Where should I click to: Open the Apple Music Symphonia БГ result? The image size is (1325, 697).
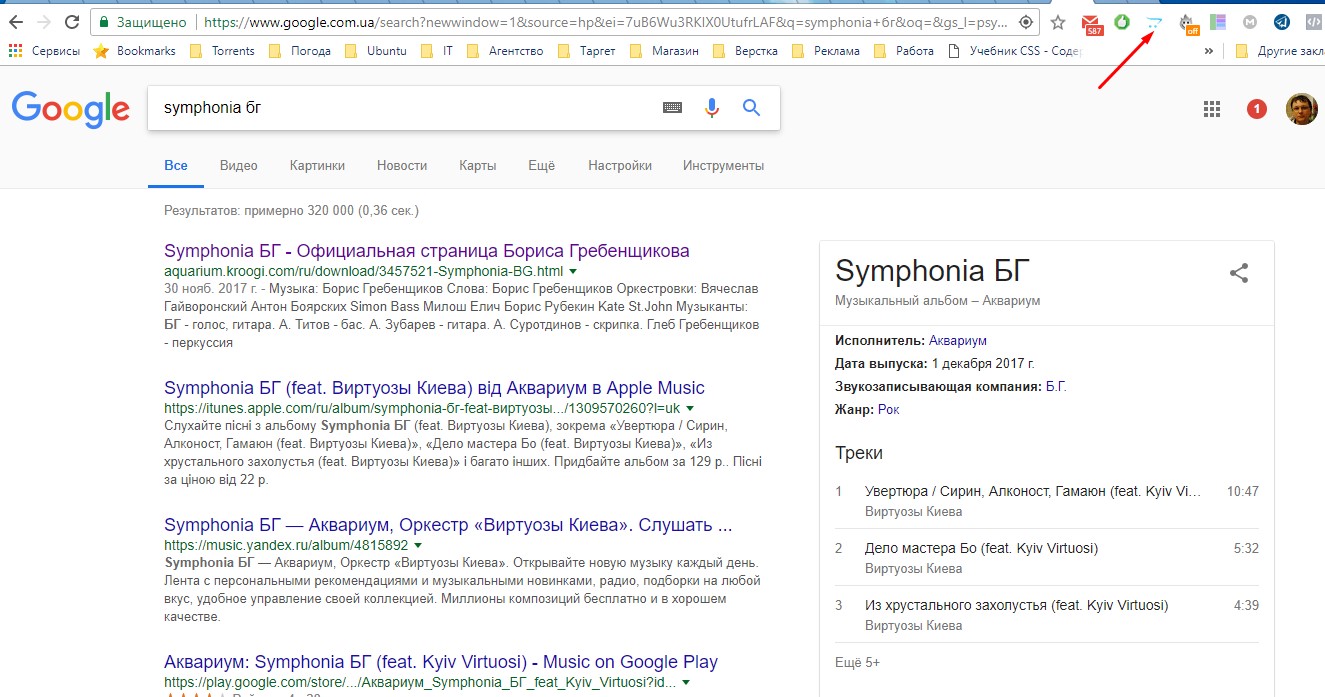coord(434,388)
